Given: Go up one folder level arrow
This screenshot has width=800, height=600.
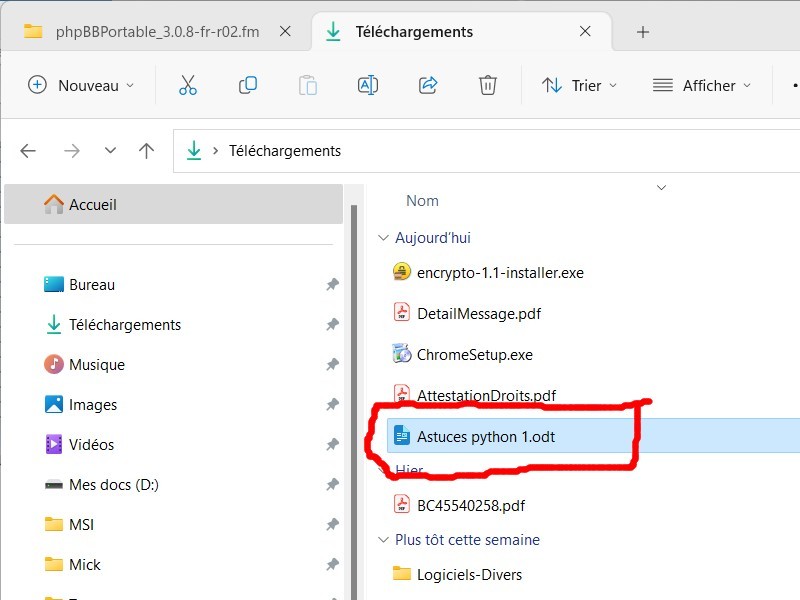Looking at the screenshot, I should [147, 151].
